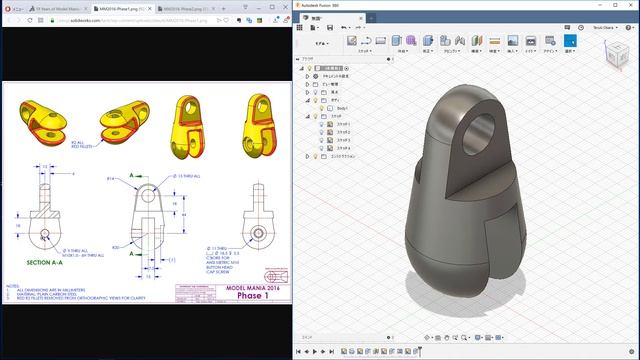Select the Insert image canvas icon
Image resolution: width=640 pixels, height=360 pixels.
pyautogui.click(x=512, y=40)
